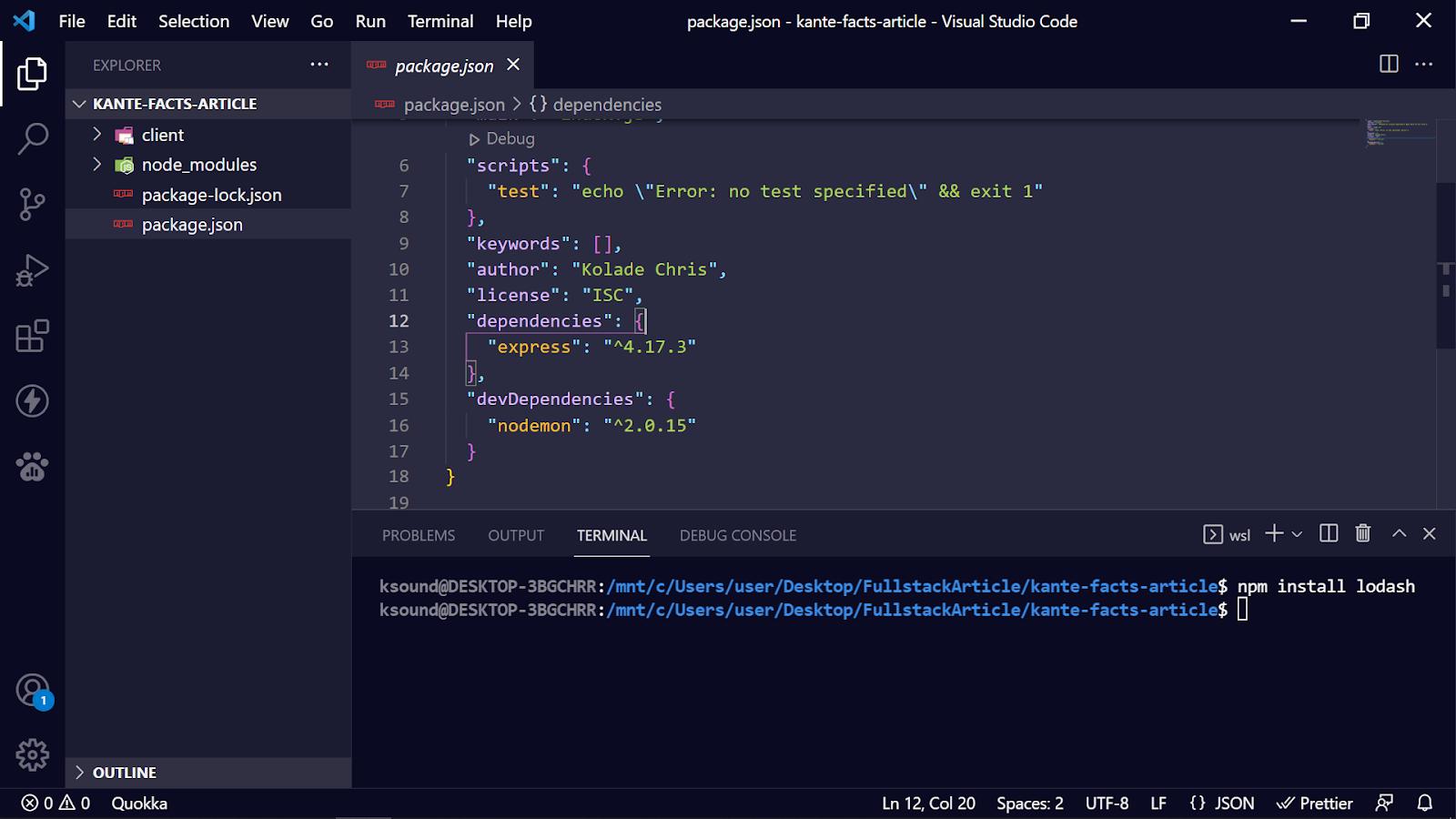
Task: Split the terminal panel
Action: pos(1329,534)
